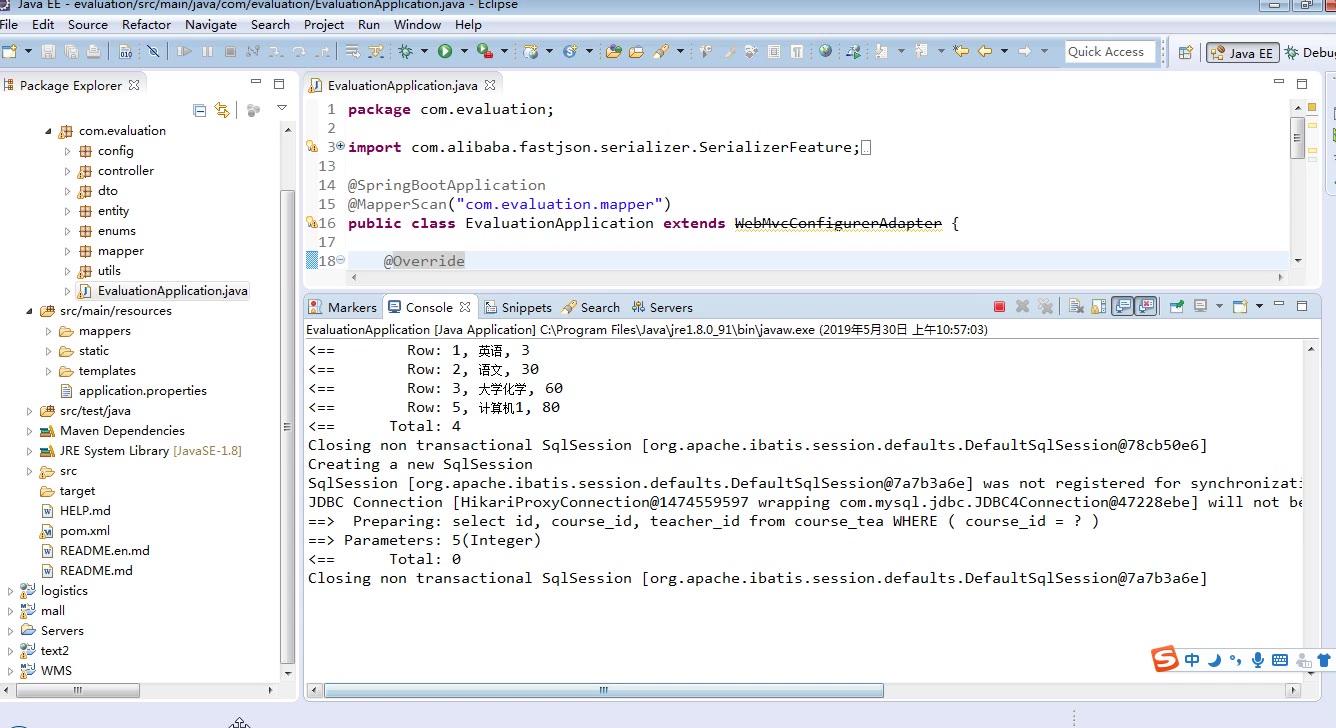Terminate the running app with red stop button
Image resolution: width=1336 pixels, height=728 pixels.
pyautogui.click(x=999, y=307)
